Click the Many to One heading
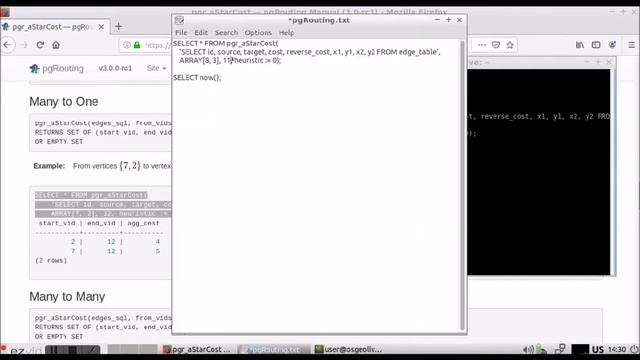 click(64, 102)
